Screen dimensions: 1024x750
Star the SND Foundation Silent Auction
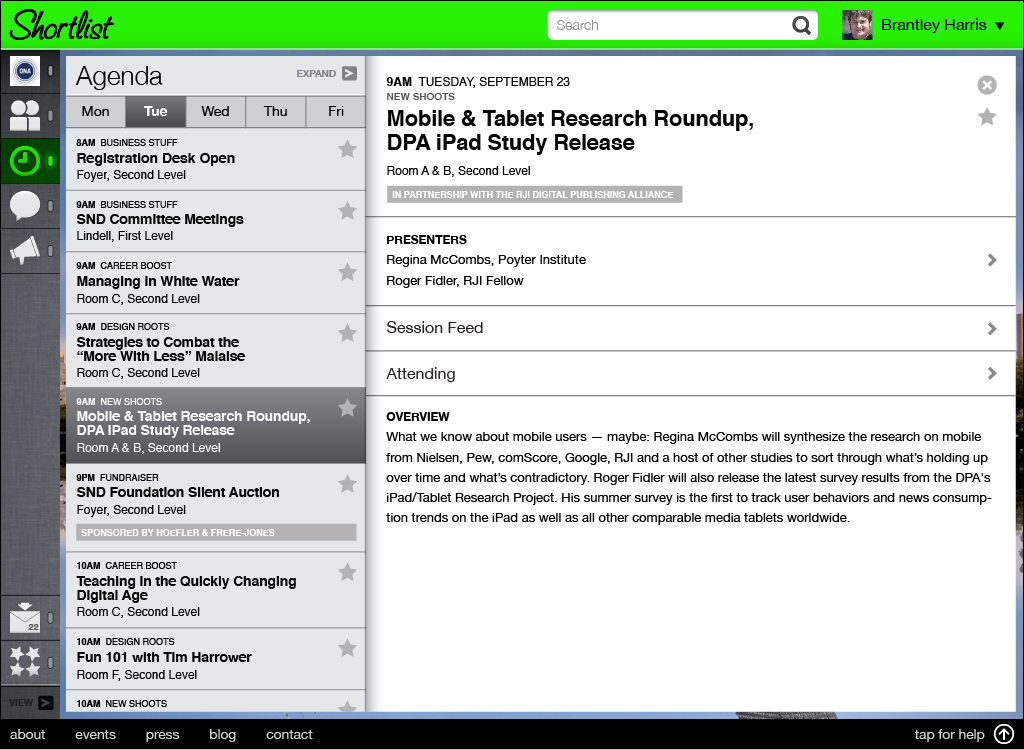(347, 484)
